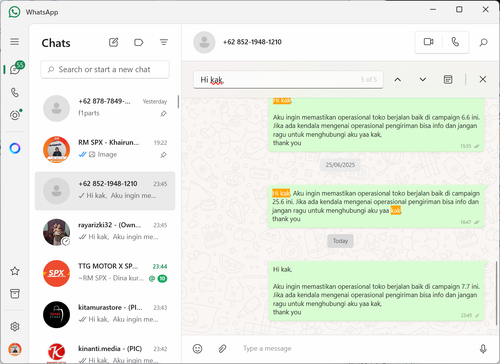Click mention @ icon on TTG MOTOR chat
Viewport: 500px width, 364px height.
coord(152,278)
